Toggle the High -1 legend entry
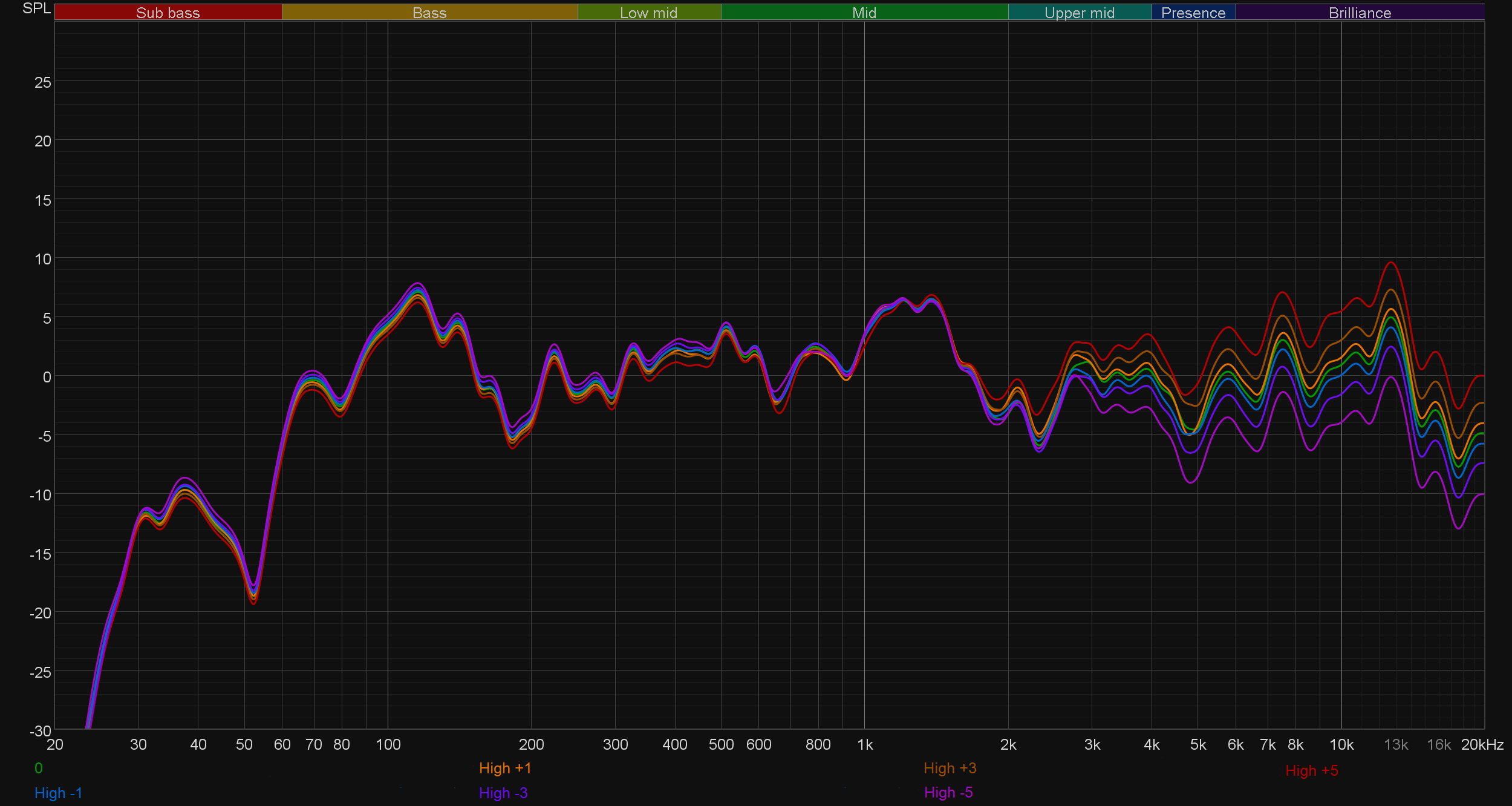The height and width of the screenshot is (806, 1512). (x=58, y=793)
